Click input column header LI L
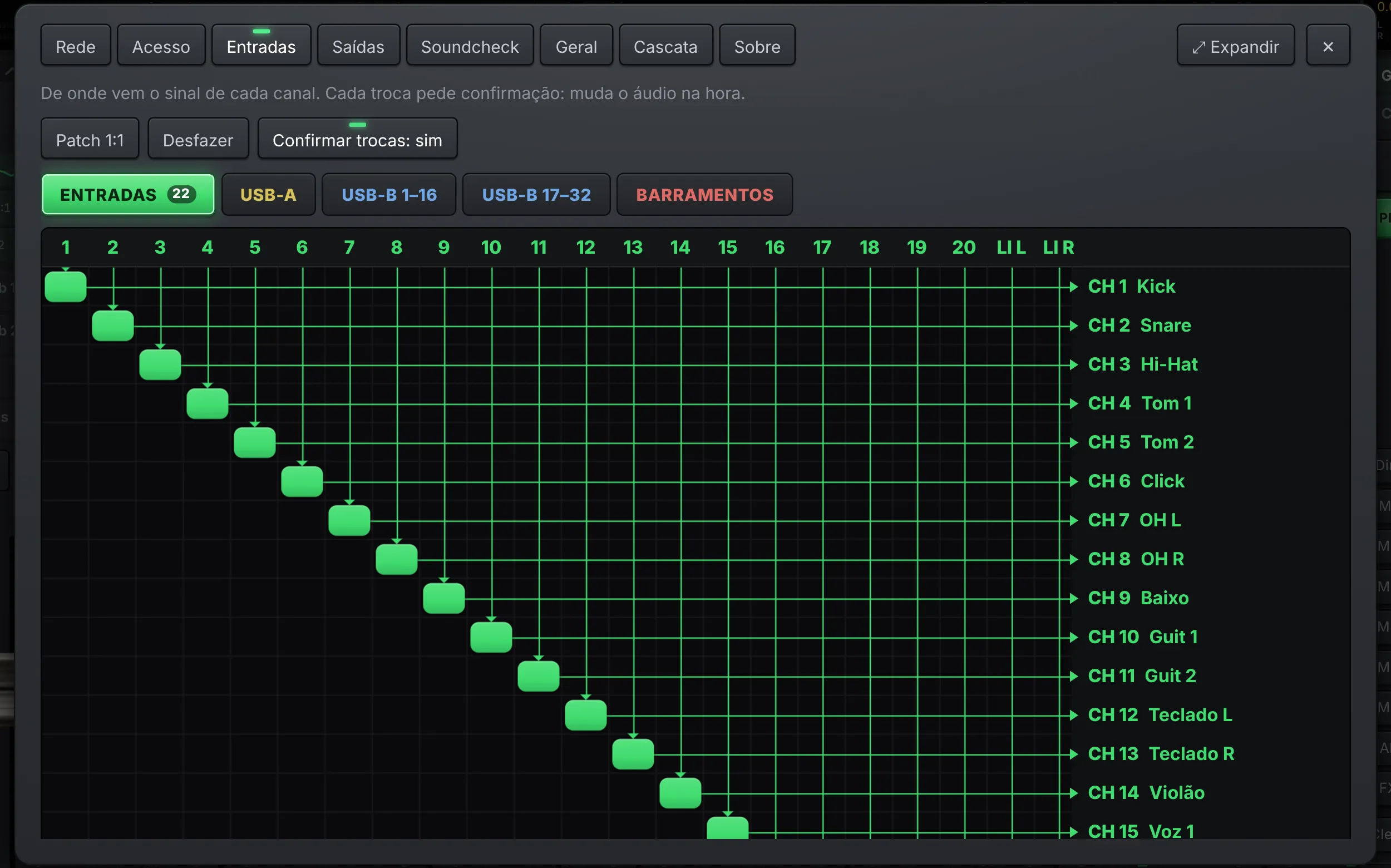The width and height of the screenshot is (1391, 868). (1011, 248)
